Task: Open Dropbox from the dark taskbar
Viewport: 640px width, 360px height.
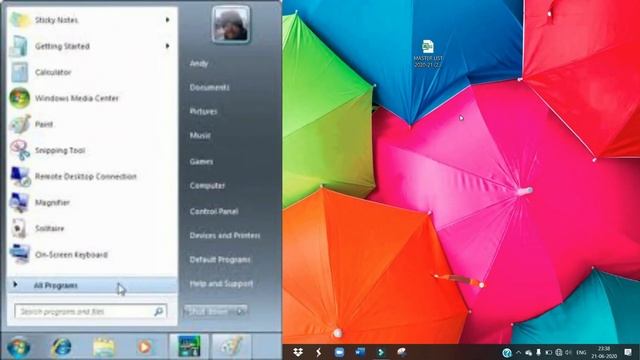Action: click(x=298, y=352)
